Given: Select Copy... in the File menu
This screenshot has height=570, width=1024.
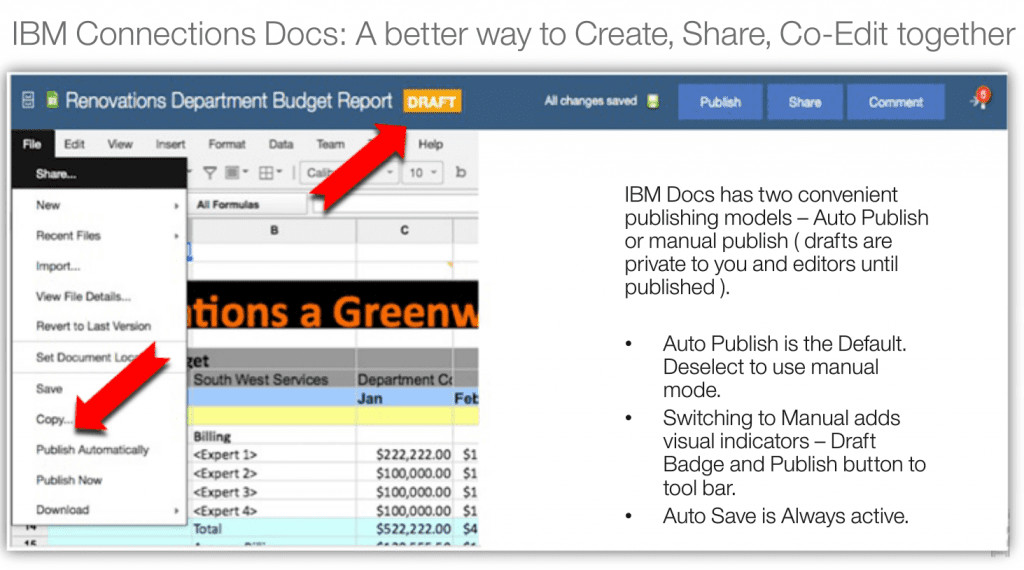Looking at the screenshot, I should tap(99, 419).
